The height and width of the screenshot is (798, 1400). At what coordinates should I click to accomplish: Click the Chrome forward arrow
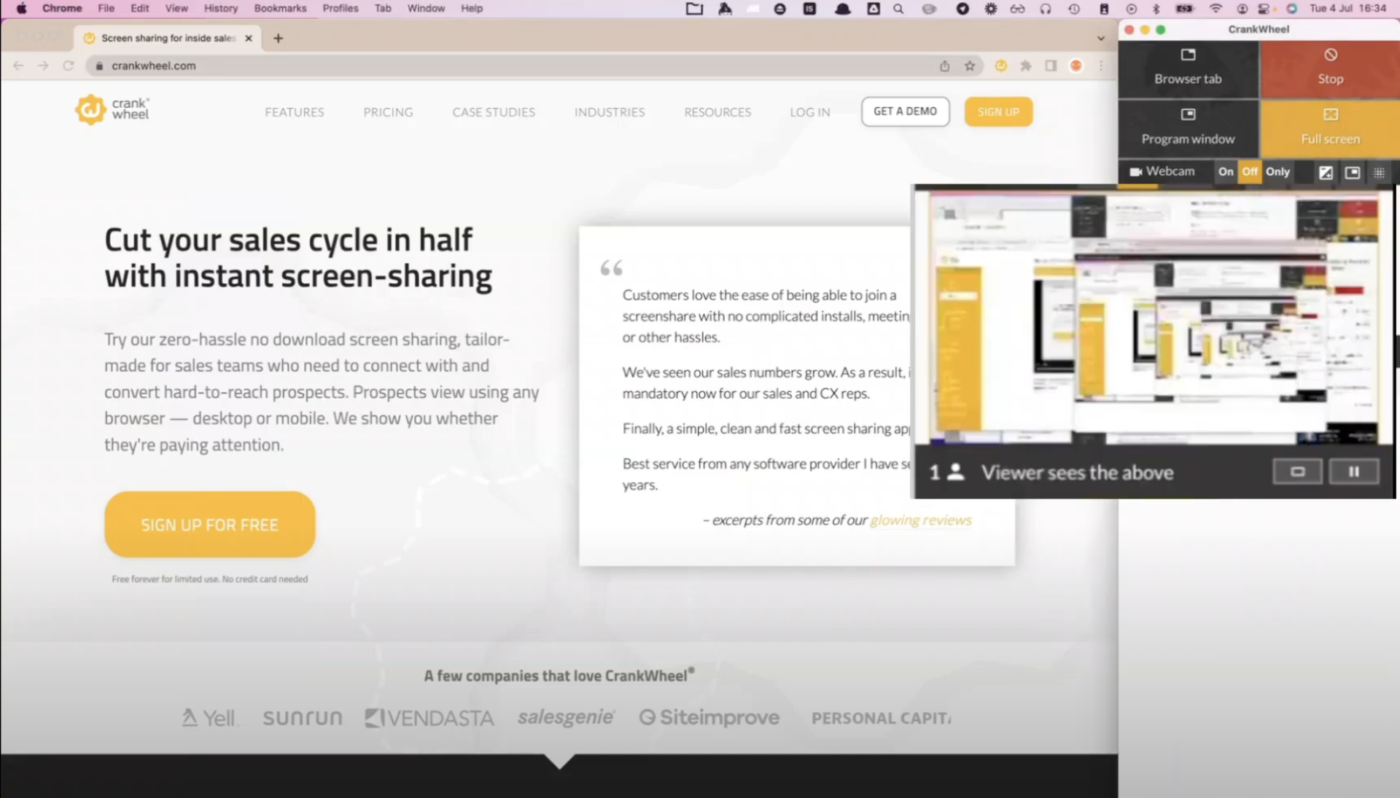[43, 66]
